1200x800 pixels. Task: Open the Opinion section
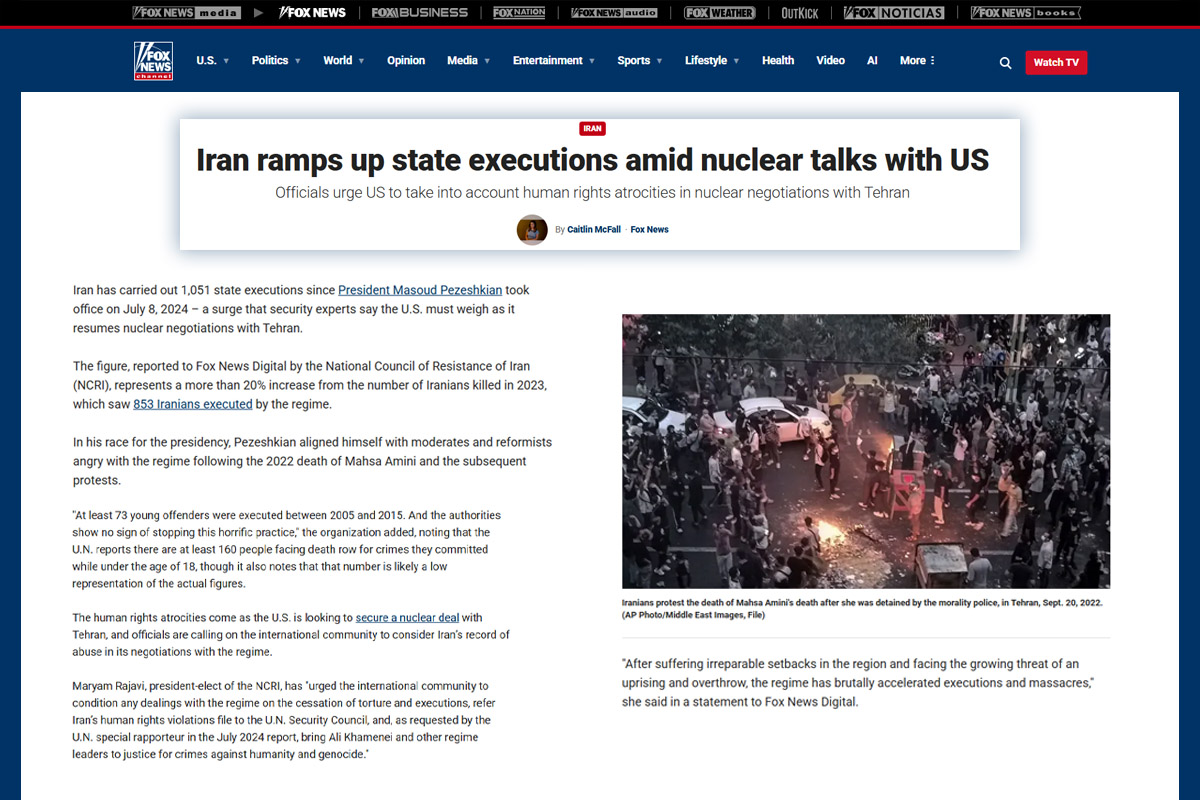(406, 61)
